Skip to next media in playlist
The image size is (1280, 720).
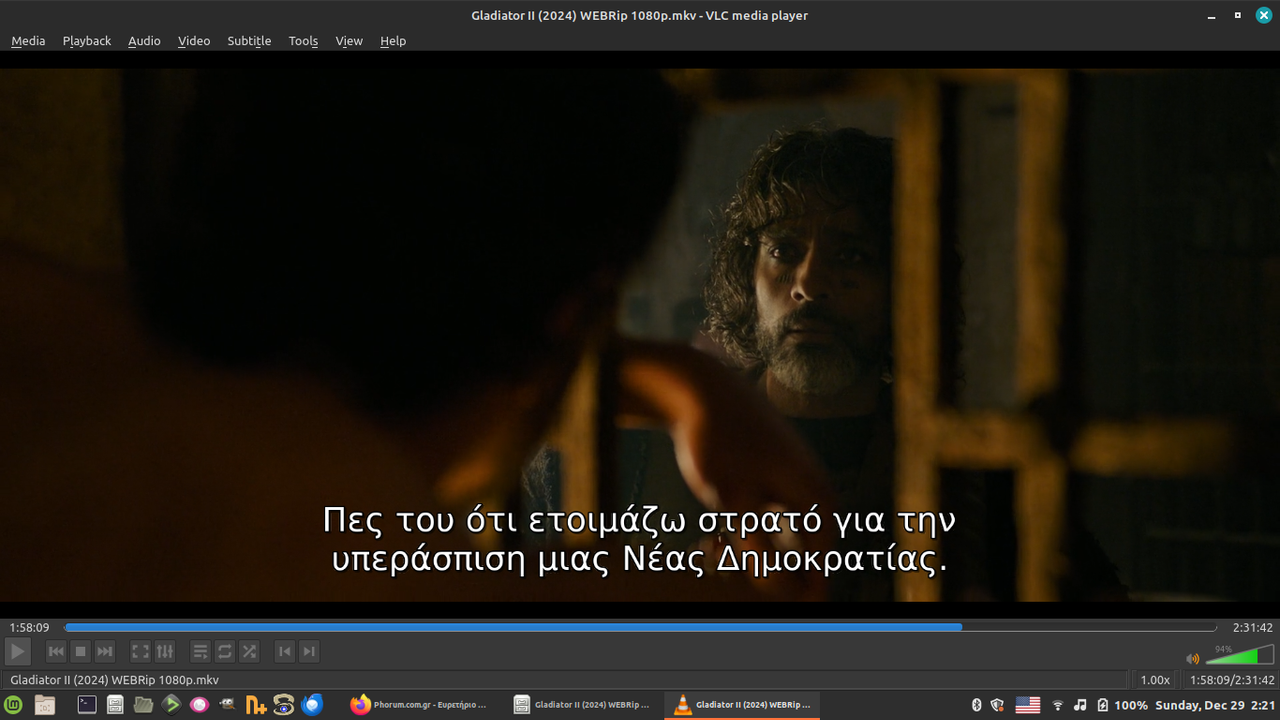point(105,652)
